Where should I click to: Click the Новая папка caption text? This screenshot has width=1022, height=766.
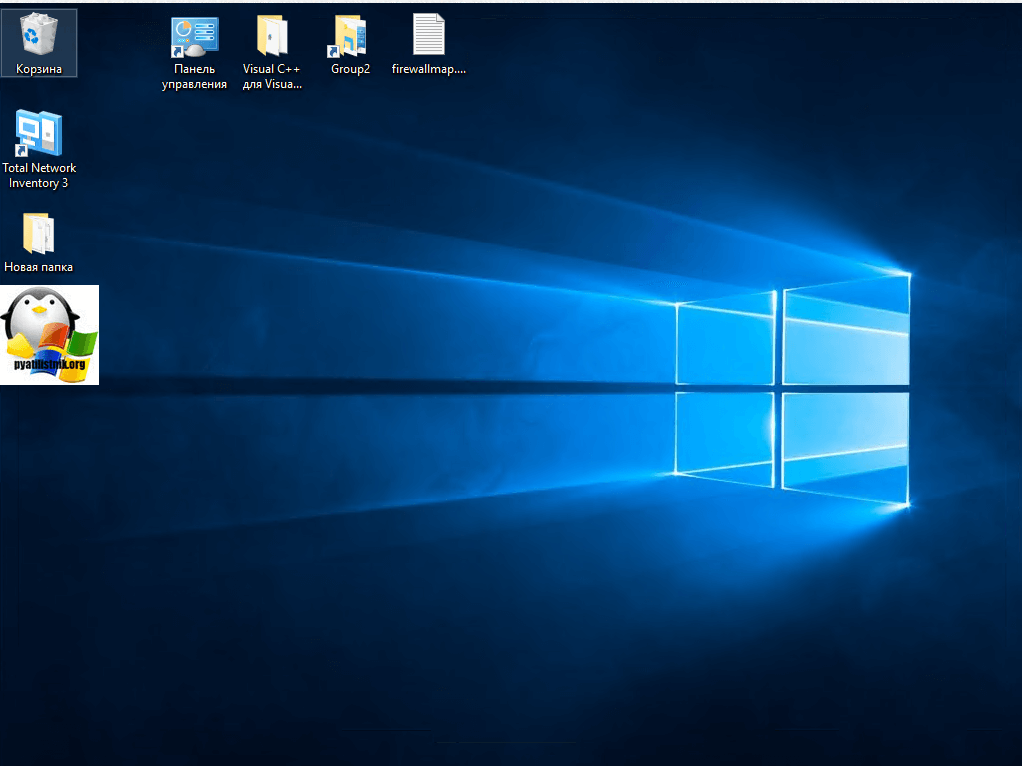39,267
